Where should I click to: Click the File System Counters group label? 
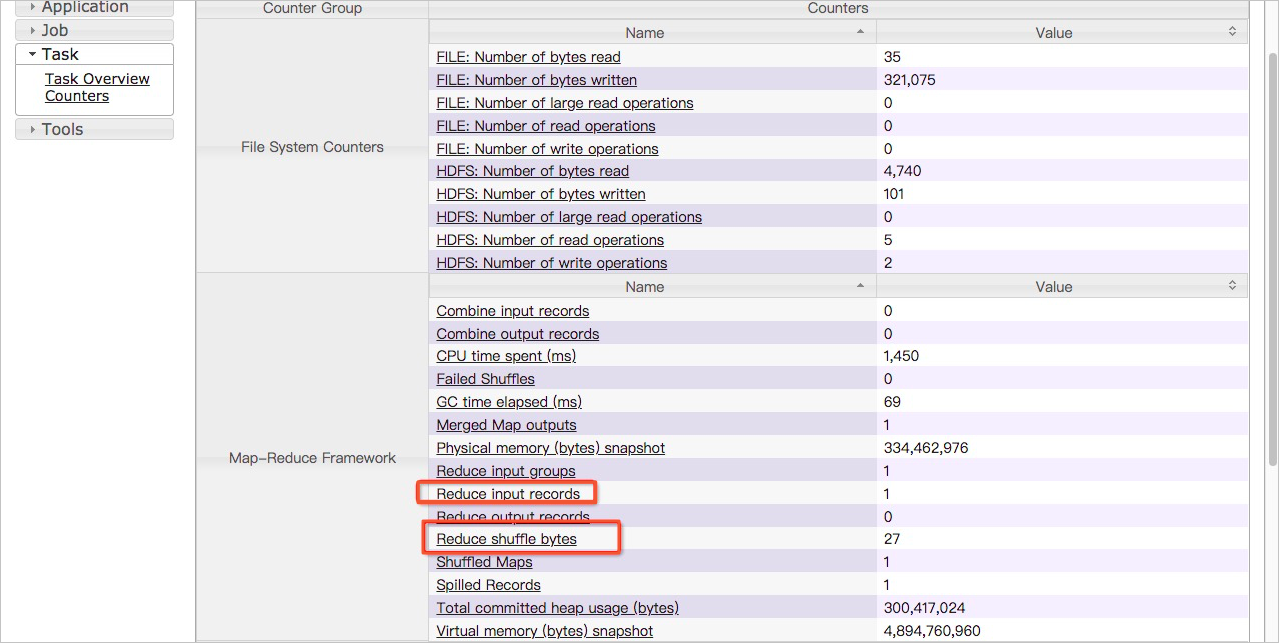tap(312, 147)
